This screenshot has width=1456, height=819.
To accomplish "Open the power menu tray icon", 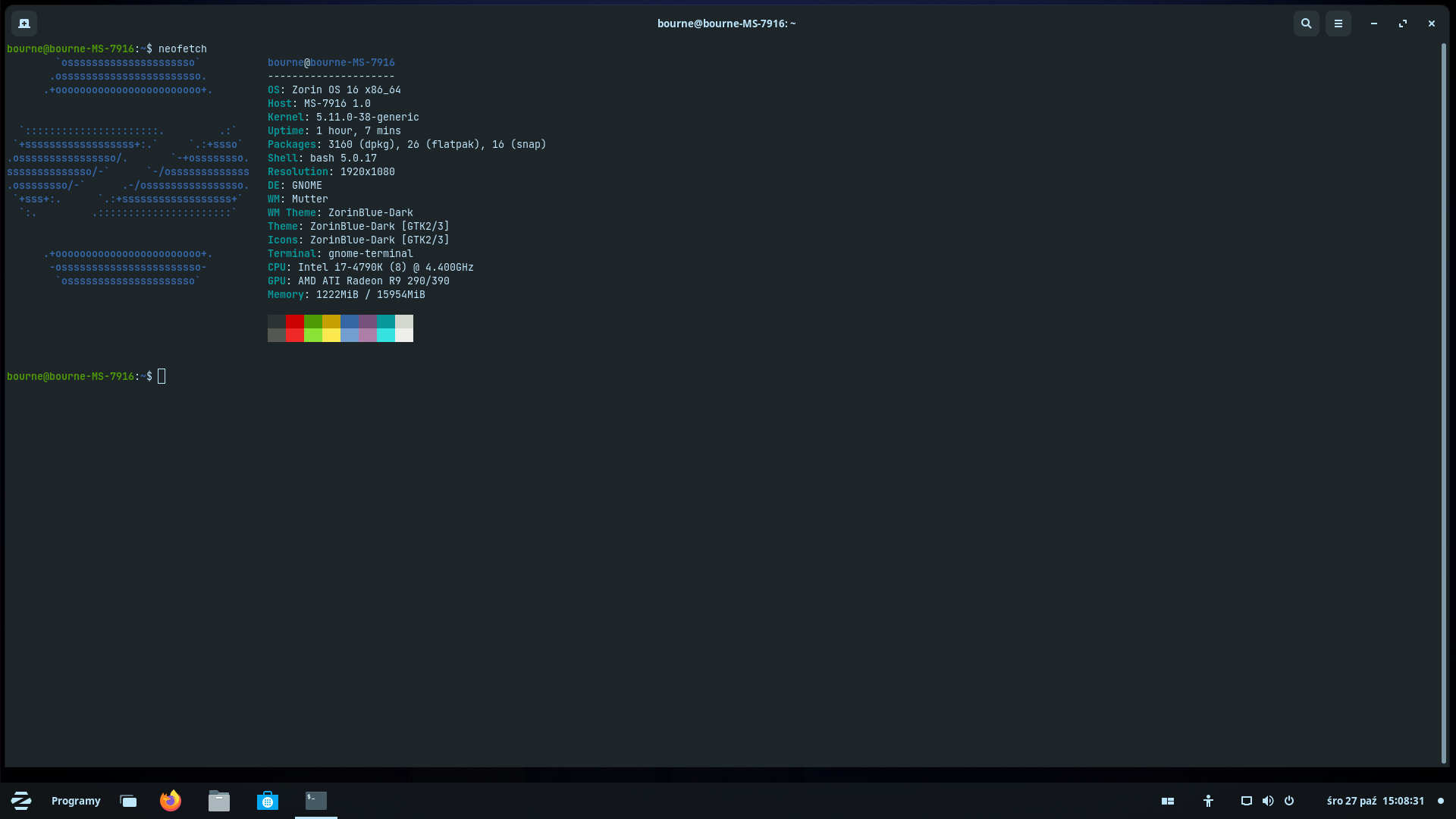I will pyautogui.click(x=1289, y=801).
